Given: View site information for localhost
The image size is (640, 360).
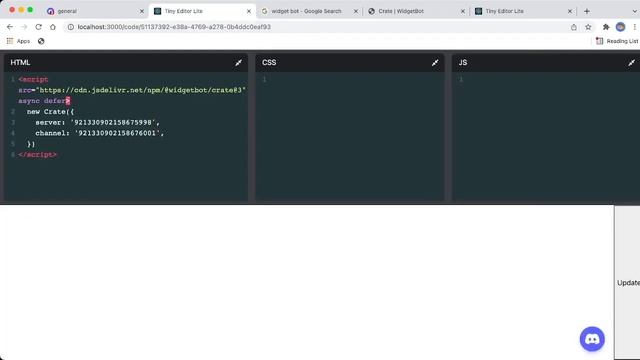Looking at the screenshot, I should click(71, 27).
